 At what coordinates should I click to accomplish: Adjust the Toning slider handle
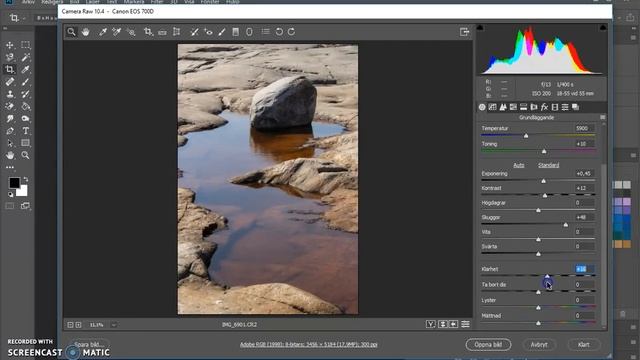click(544, 151)
